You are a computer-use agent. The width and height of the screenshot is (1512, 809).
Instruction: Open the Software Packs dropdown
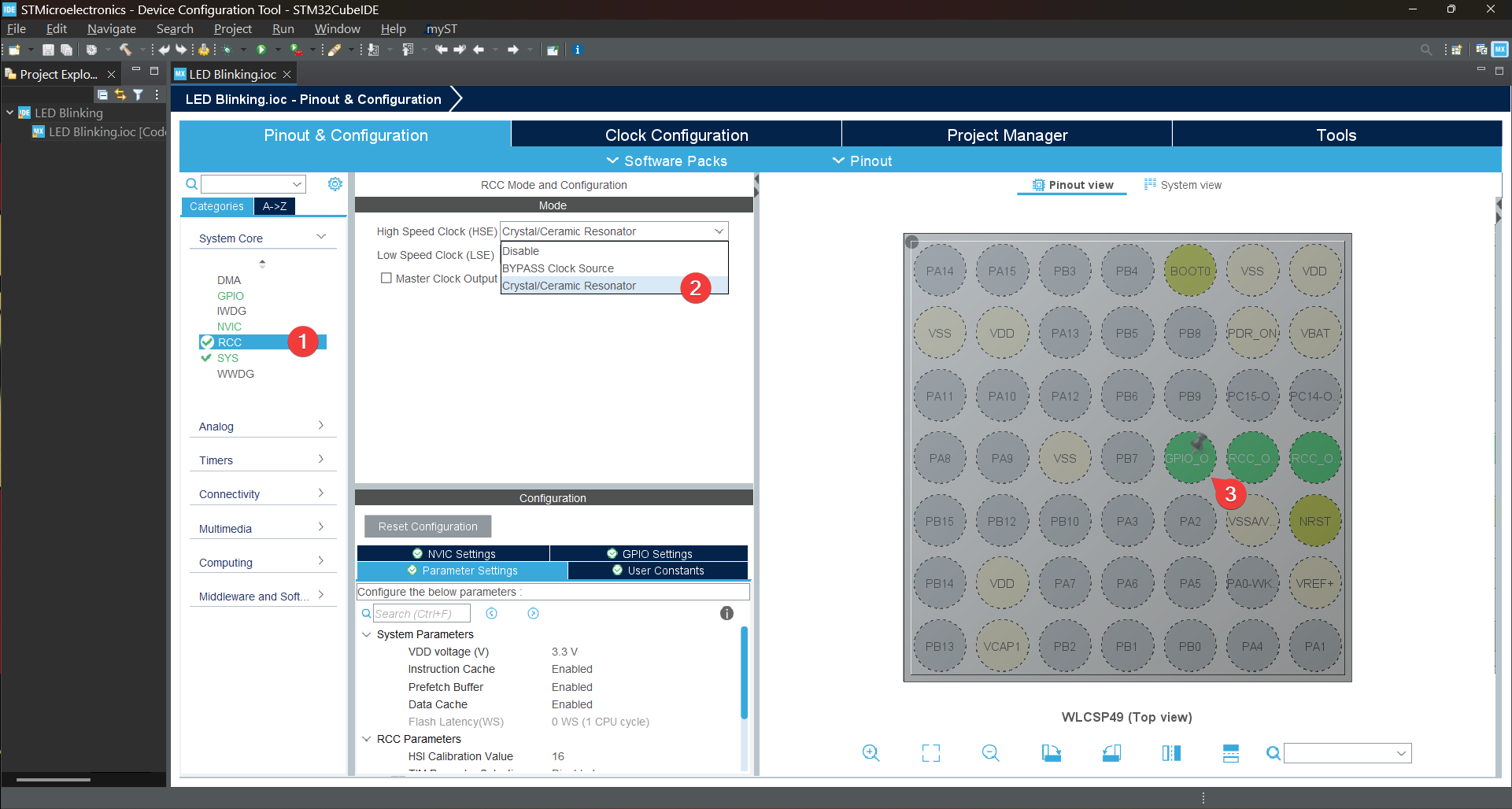tap(667, 161)
